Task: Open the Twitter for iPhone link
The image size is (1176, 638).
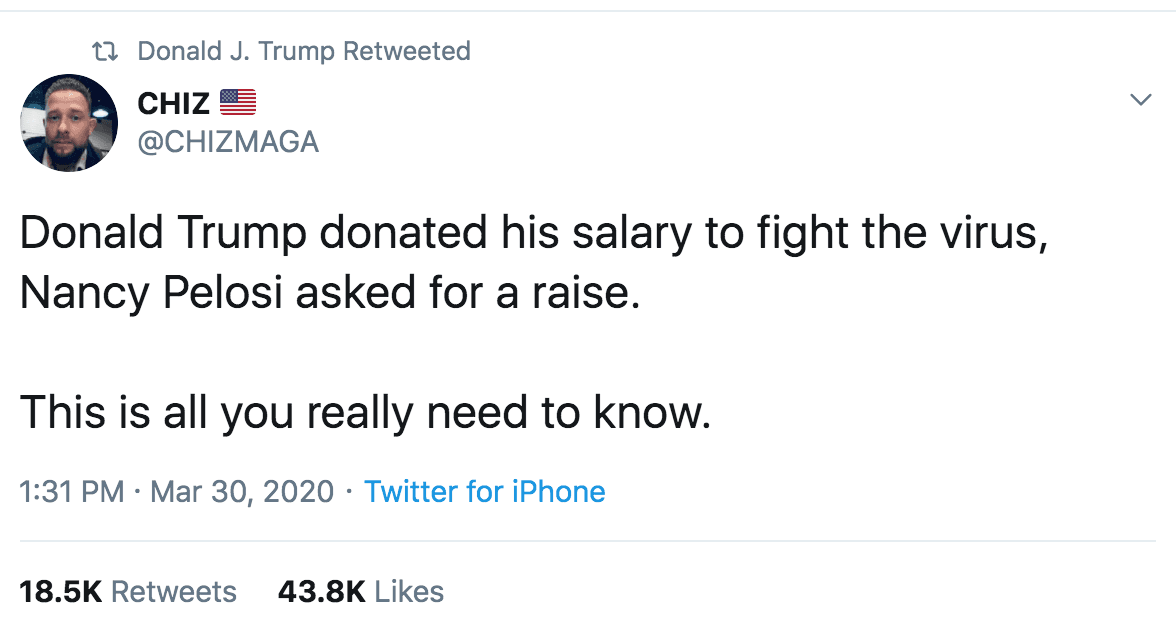Action: tap(485, 491)
